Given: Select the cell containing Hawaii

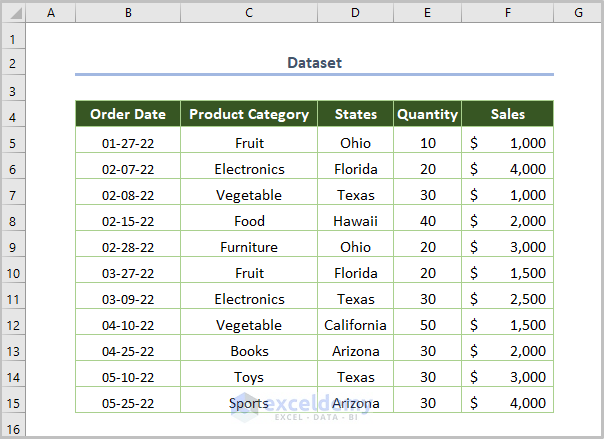Looking at the screenshot, I should [355, 221].
